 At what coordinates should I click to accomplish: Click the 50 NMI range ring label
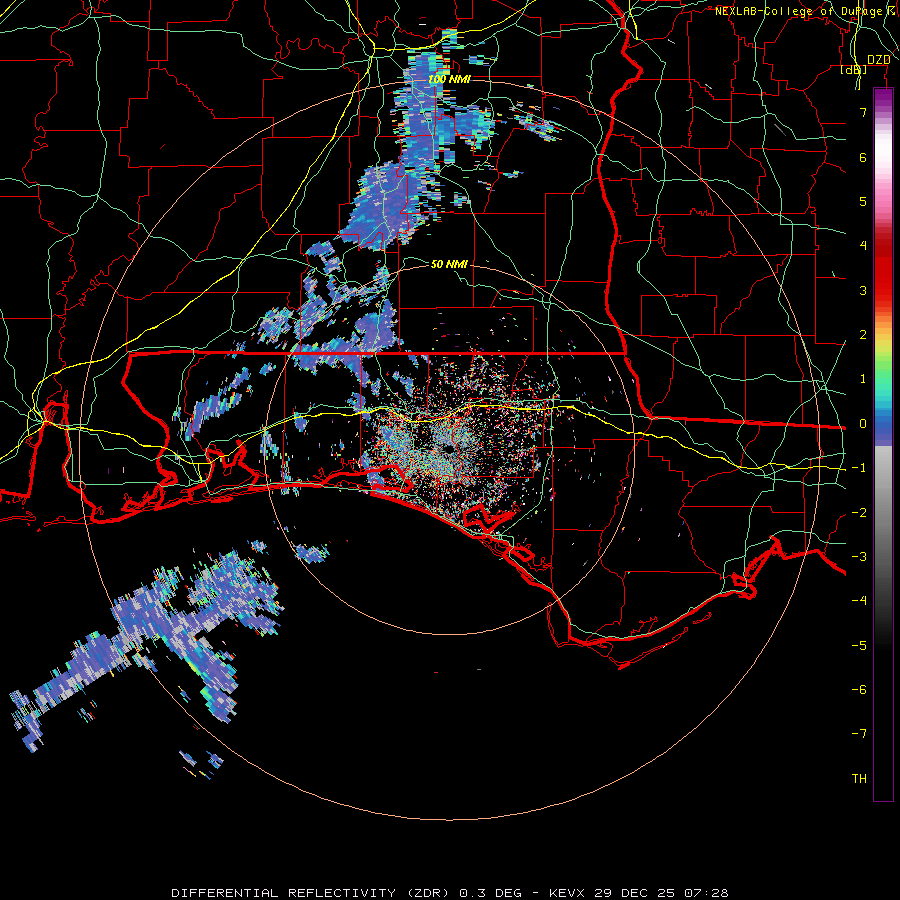pos(449,264)
